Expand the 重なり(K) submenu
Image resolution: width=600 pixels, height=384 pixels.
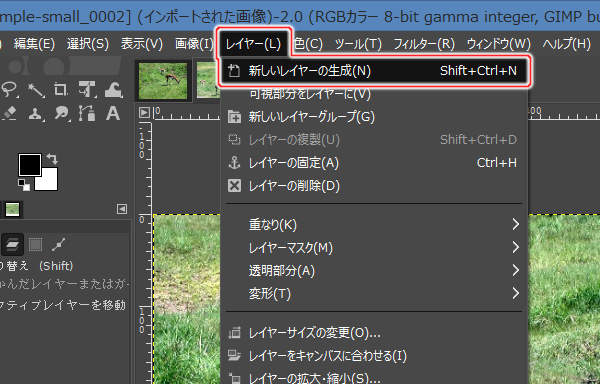pyautogui.click(x=374, y=225)
